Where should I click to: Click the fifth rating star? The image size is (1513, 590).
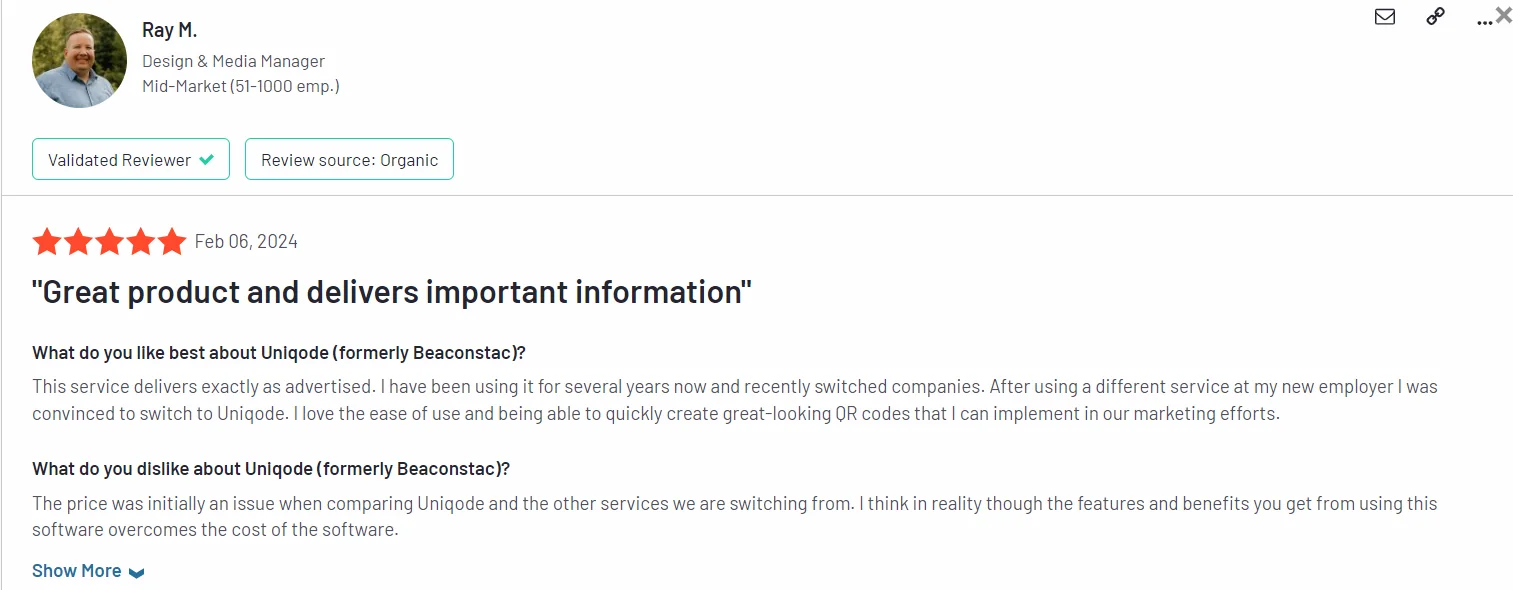(172, 242)
